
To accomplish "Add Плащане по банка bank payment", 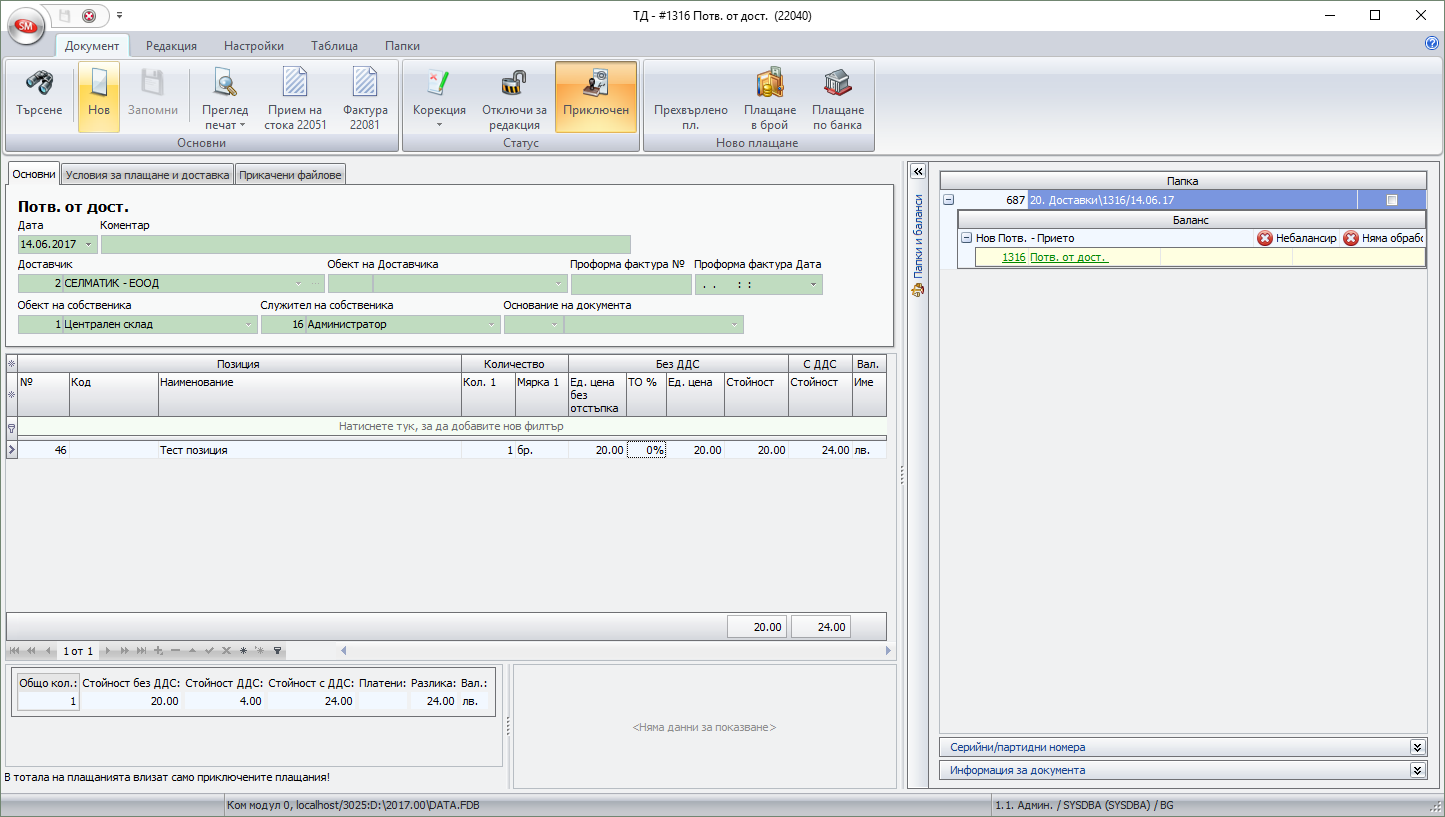I will click(x=838, y=97).
